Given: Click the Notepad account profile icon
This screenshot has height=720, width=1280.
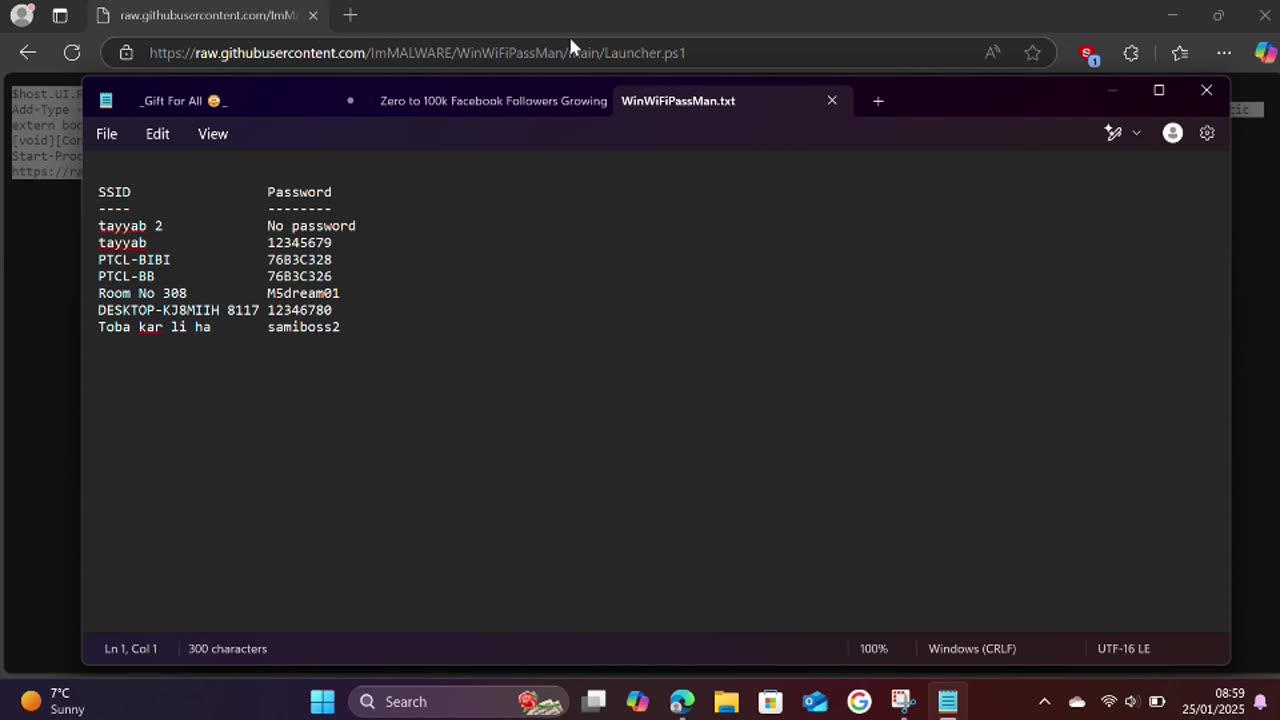Looking at the screenshot, I should [x=1173, y=133].
